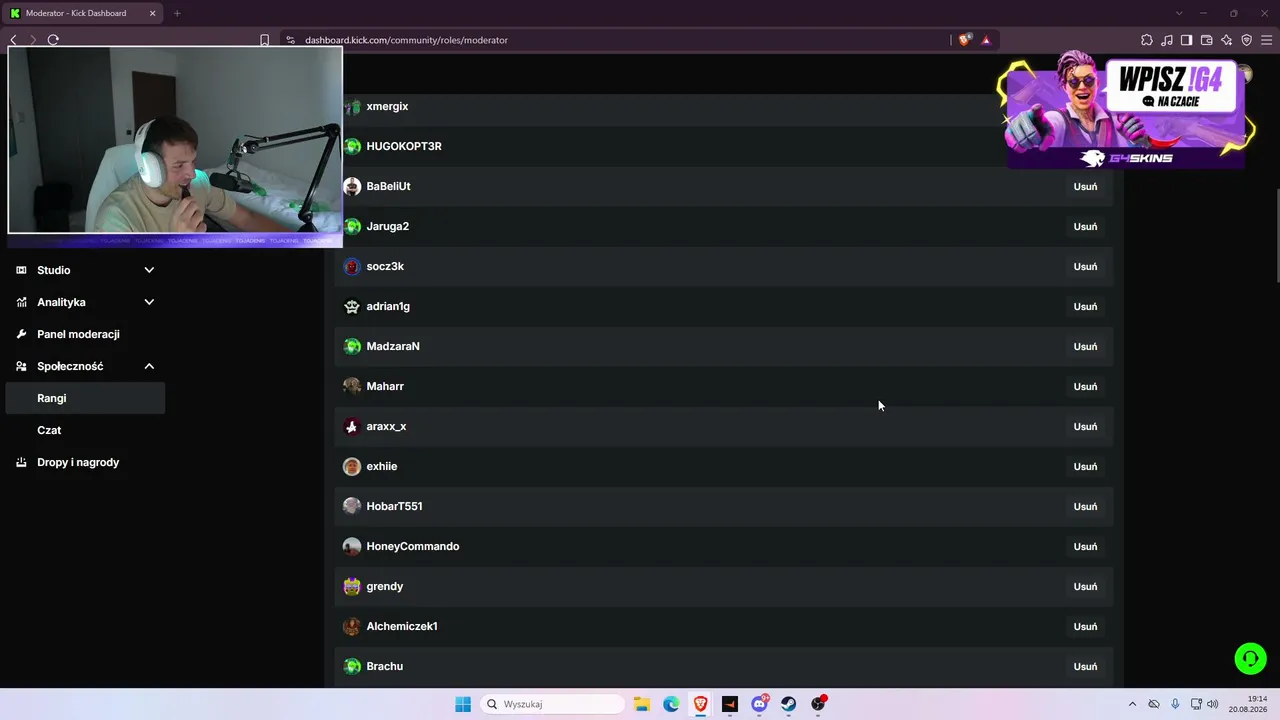Open a new browser tab with the plus

click(177, 13)
